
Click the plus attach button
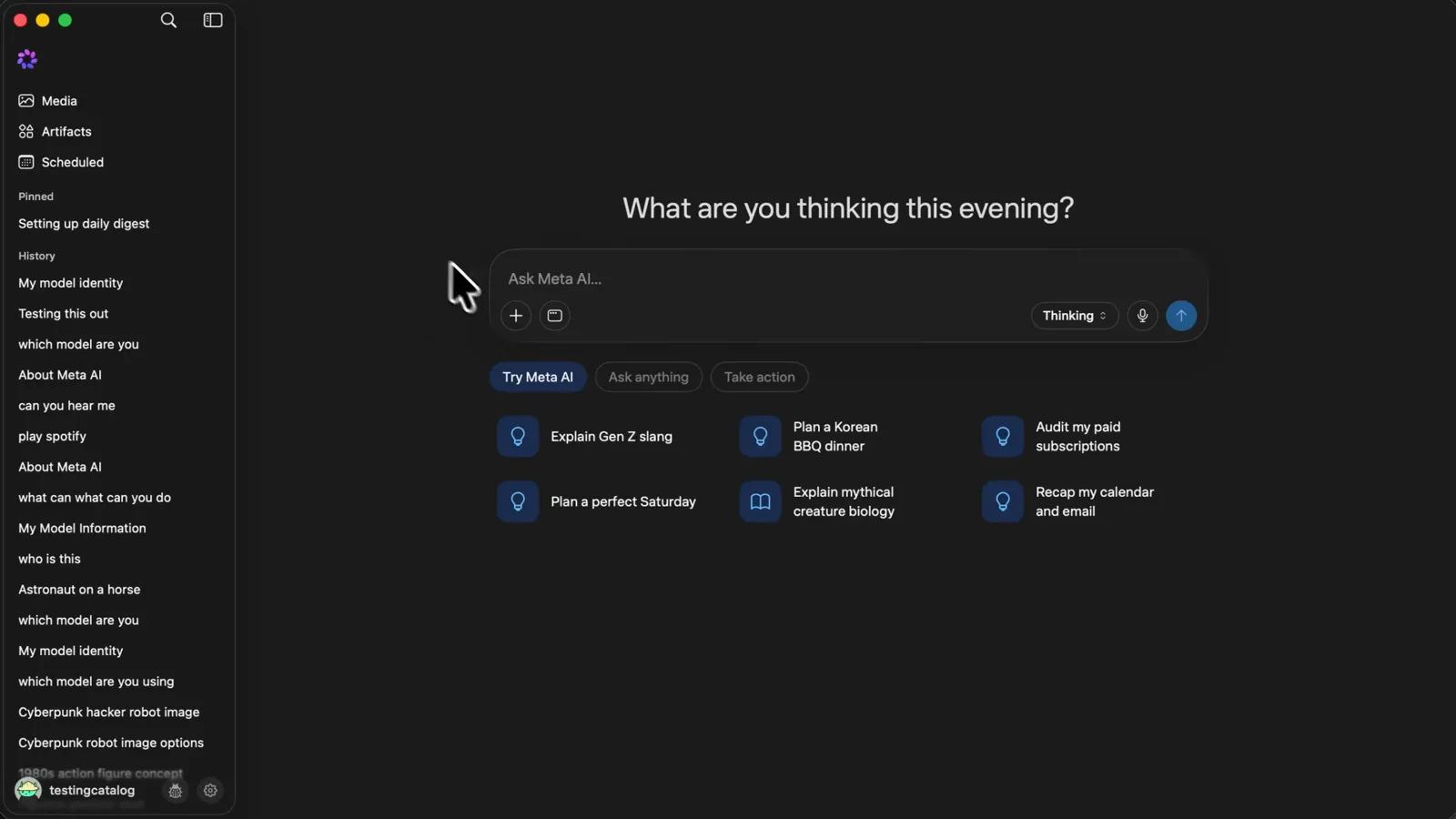pos(516,316)
